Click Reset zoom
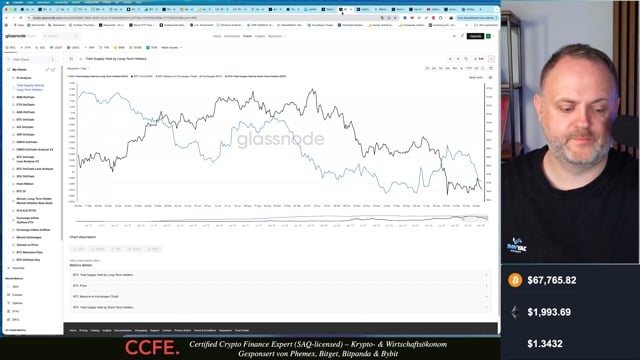This screenshot has height=360, width=640. [x=476, y=77]
